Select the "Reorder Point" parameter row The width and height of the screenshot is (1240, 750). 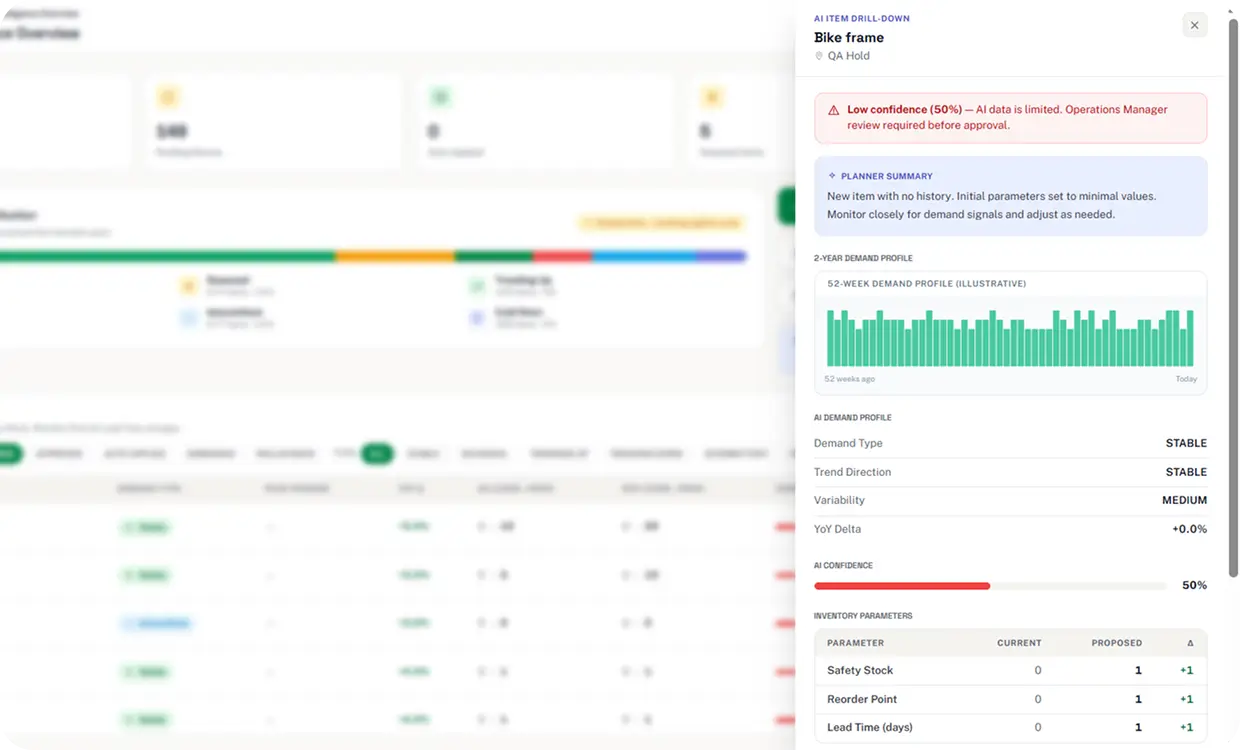pyautogui.click(x=1010, y=699)
